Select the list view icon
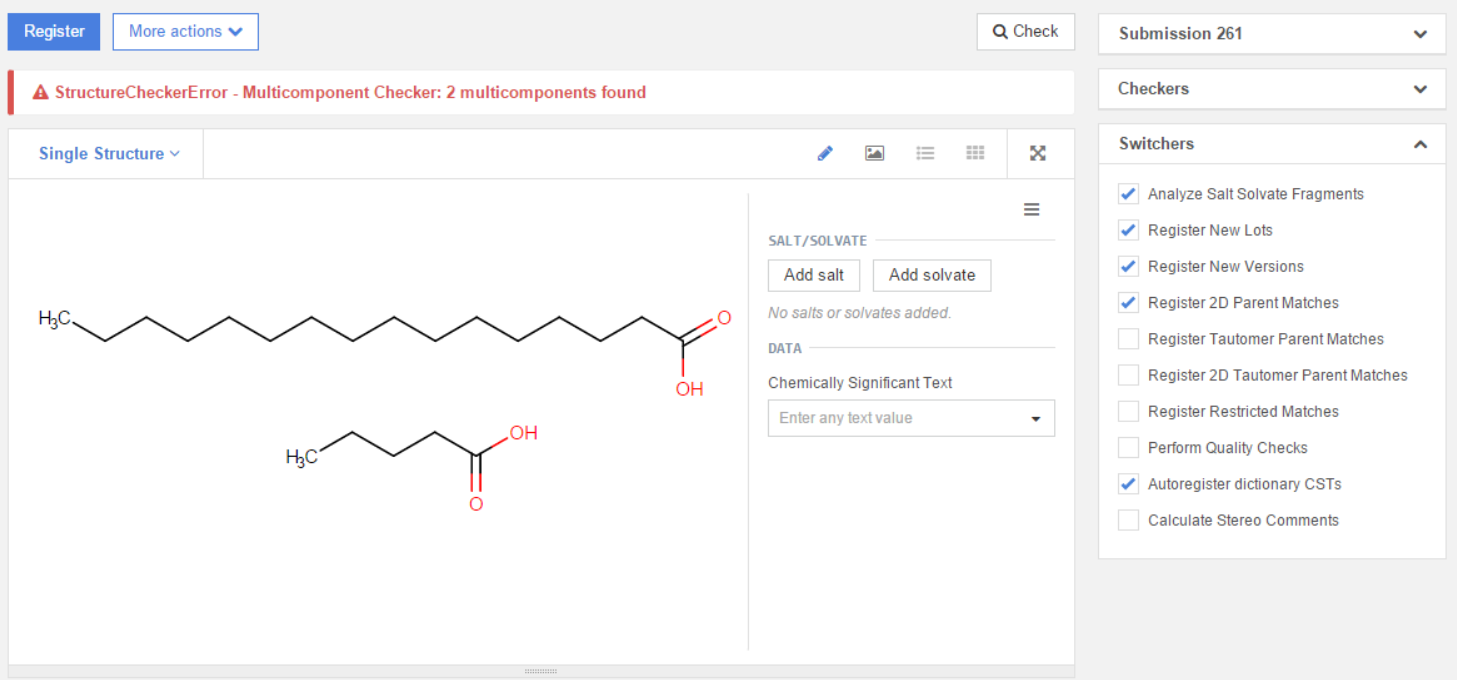The height and width of the screenshot is (680, 1457). coord(925,153)
